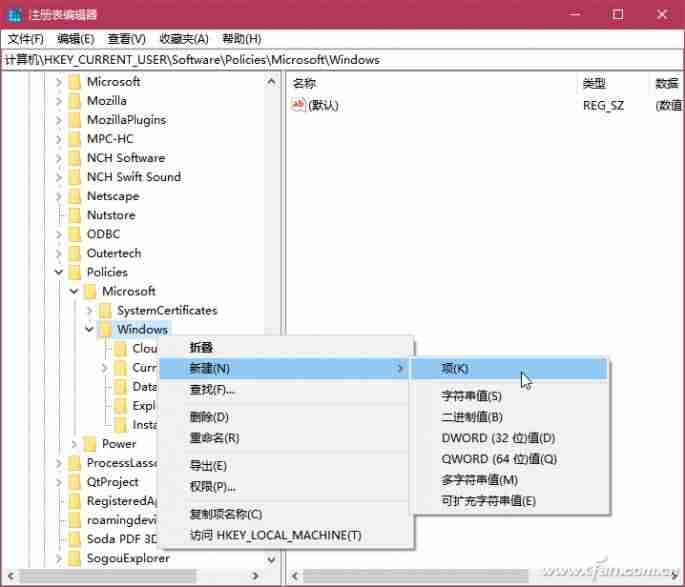The height and width of the screenshot is (587, 685).
Task: Click the tree pane scroll-down arrow
Action: point(271,559)
